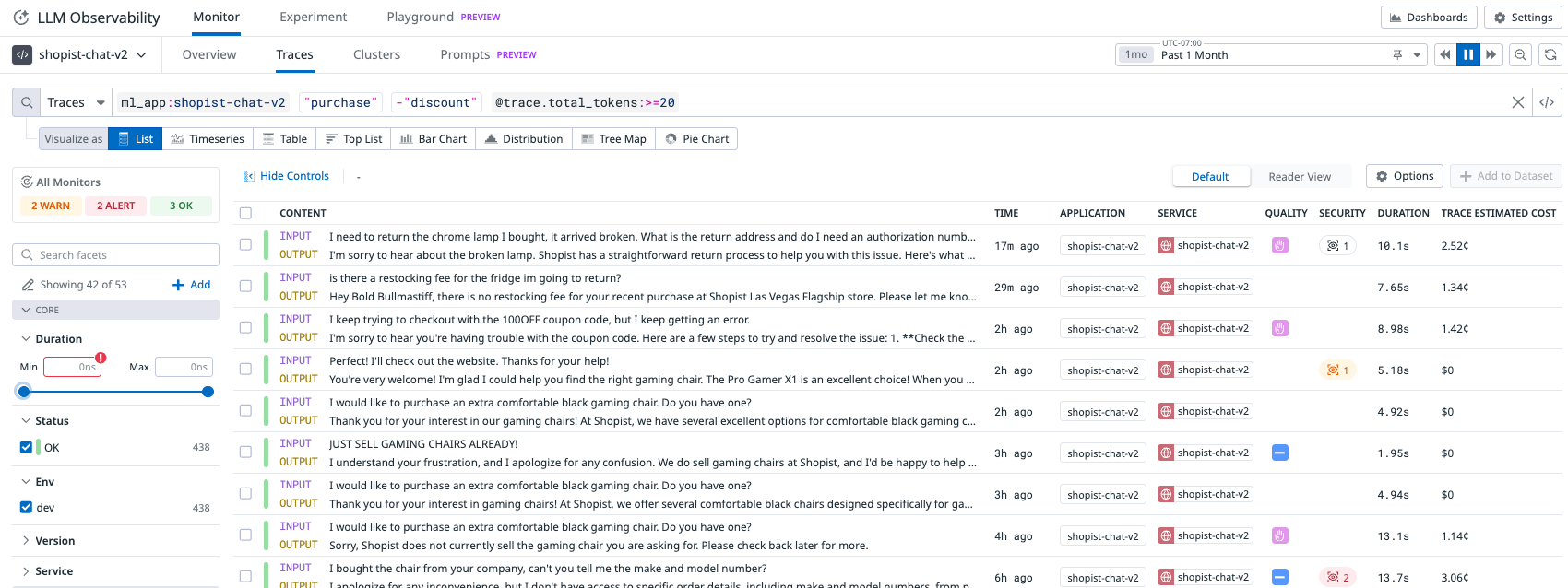Image resolution: width=1568 pixels, height=588 pixels.
Task: Clear the search query with X icon
Action: [1517, 102]
